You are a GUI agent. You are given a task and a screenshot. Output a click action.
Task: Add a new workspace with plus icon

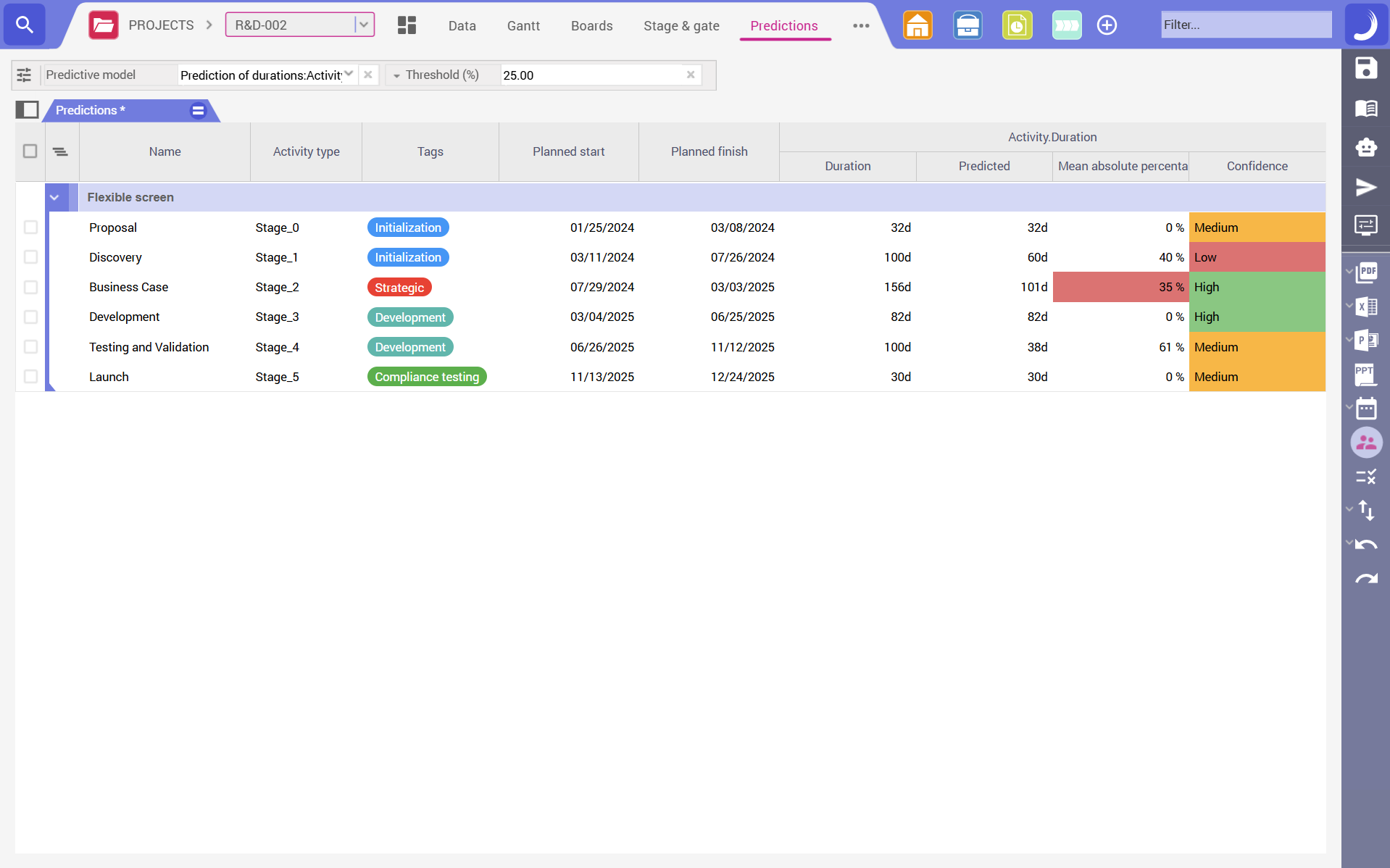coord(1107,25)
